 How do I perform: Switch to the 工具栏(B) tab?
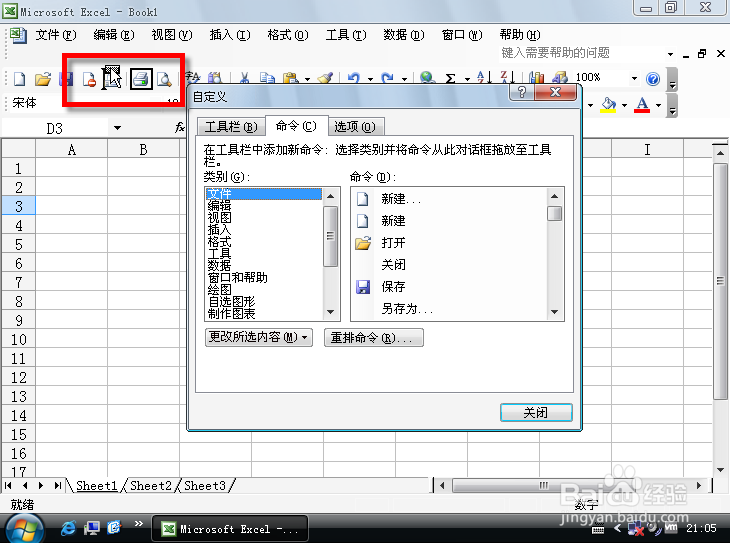[x=231, y=127]
